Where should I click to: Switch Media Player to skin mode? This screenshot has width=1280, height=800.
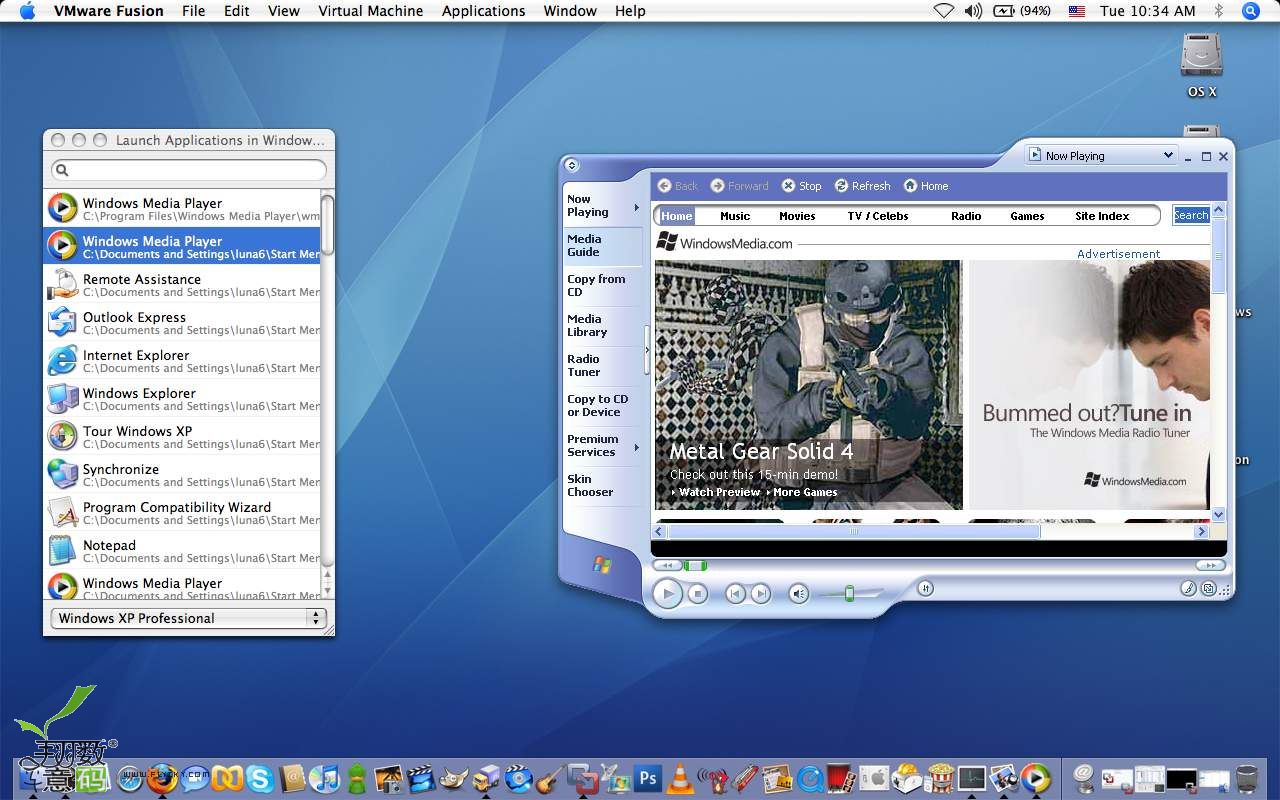pyautogui.click(x=1209, y=589)
